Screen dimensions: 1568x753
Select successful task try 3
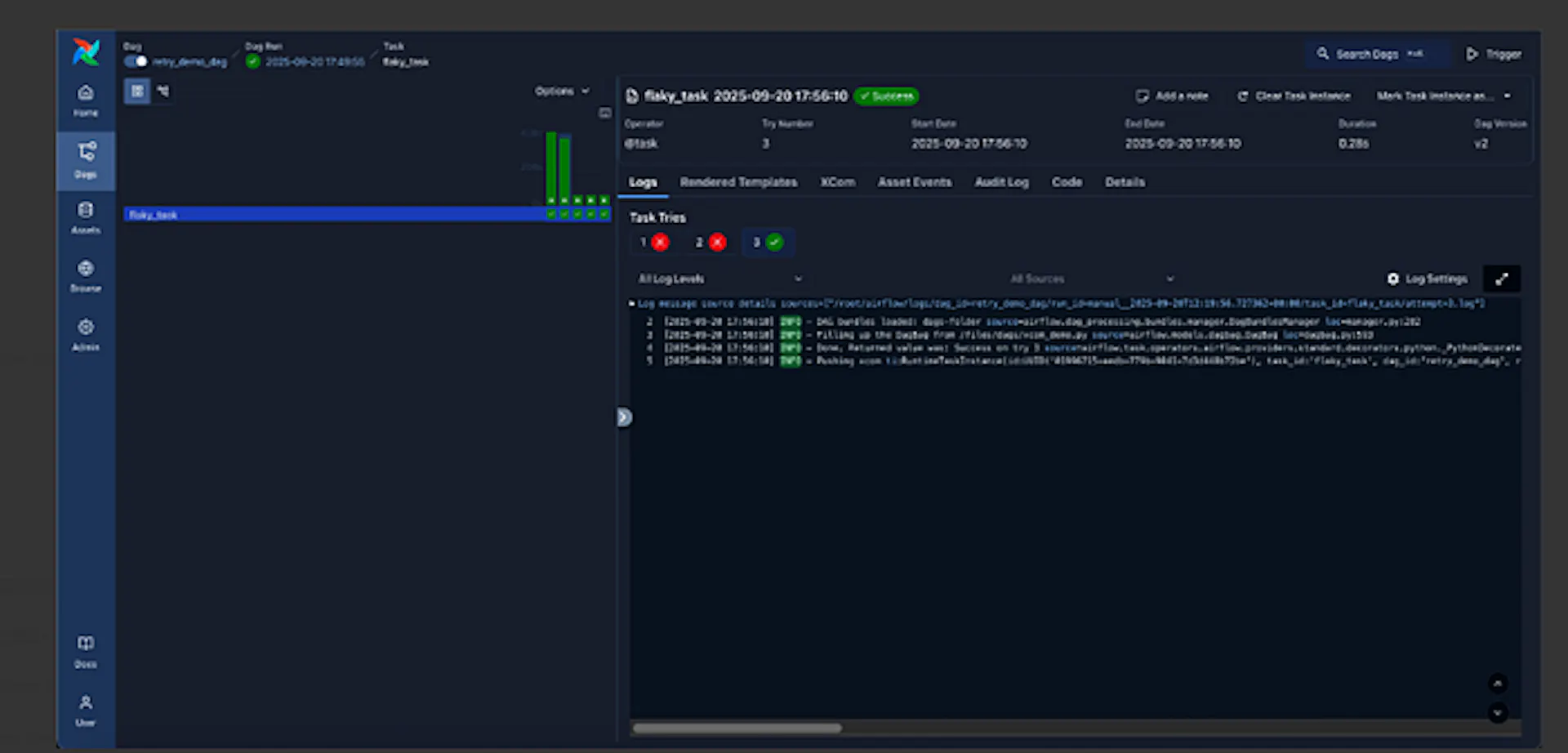click(x=768, y=242)
